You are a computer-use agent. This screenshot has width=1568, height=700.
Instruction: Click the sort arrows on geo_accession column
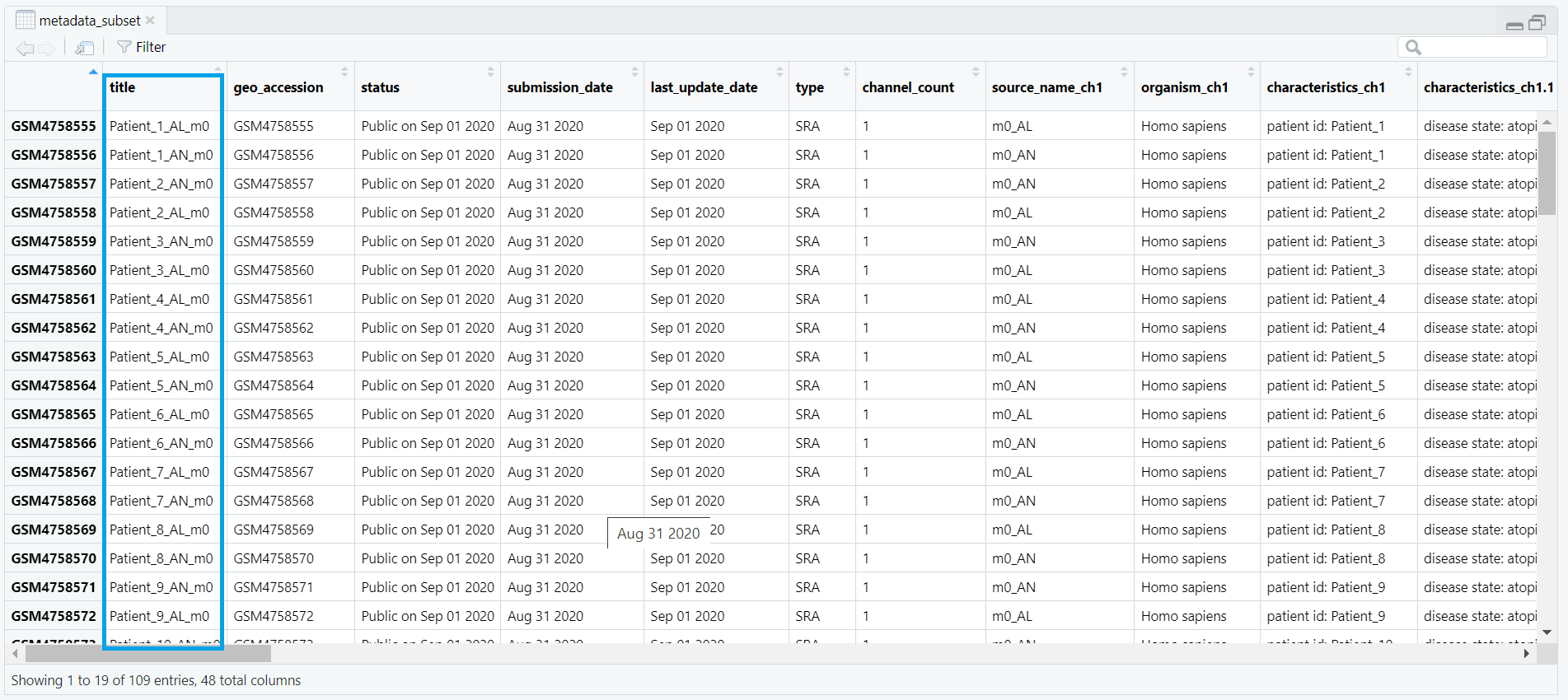point(344,72)
